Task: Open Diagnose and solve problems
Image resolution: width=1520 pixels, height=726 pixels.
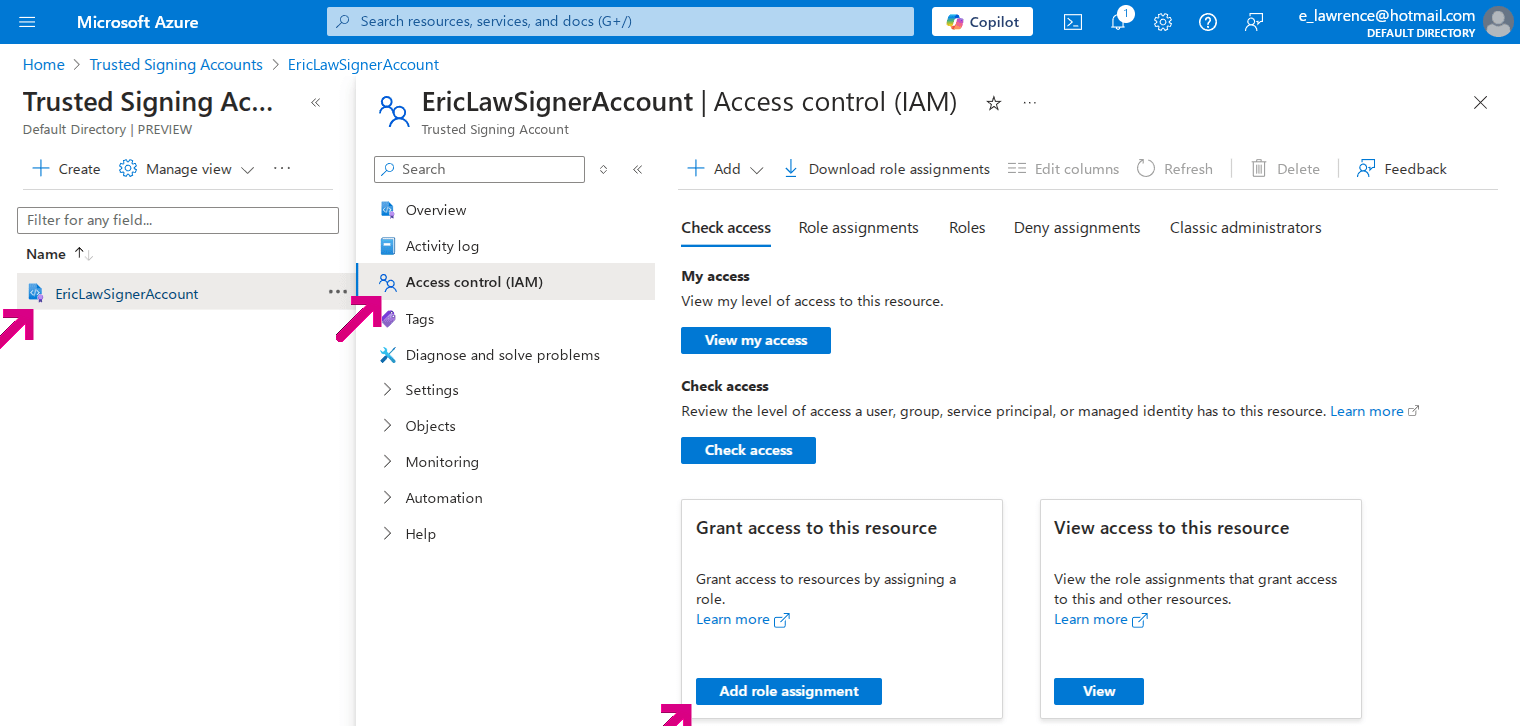Action: (505, 355)
